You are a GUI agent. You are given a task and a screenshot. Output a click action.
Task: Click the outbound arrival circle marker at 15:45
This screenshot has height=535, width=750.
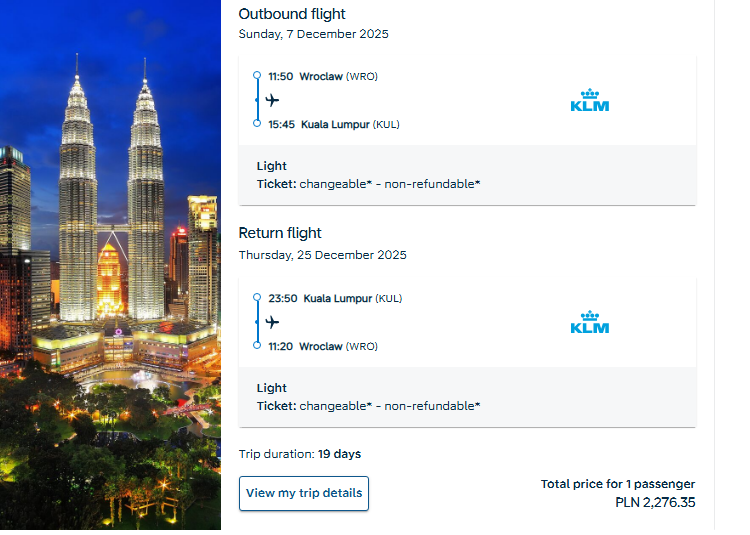pyautogui.click(x=257, y=123)
